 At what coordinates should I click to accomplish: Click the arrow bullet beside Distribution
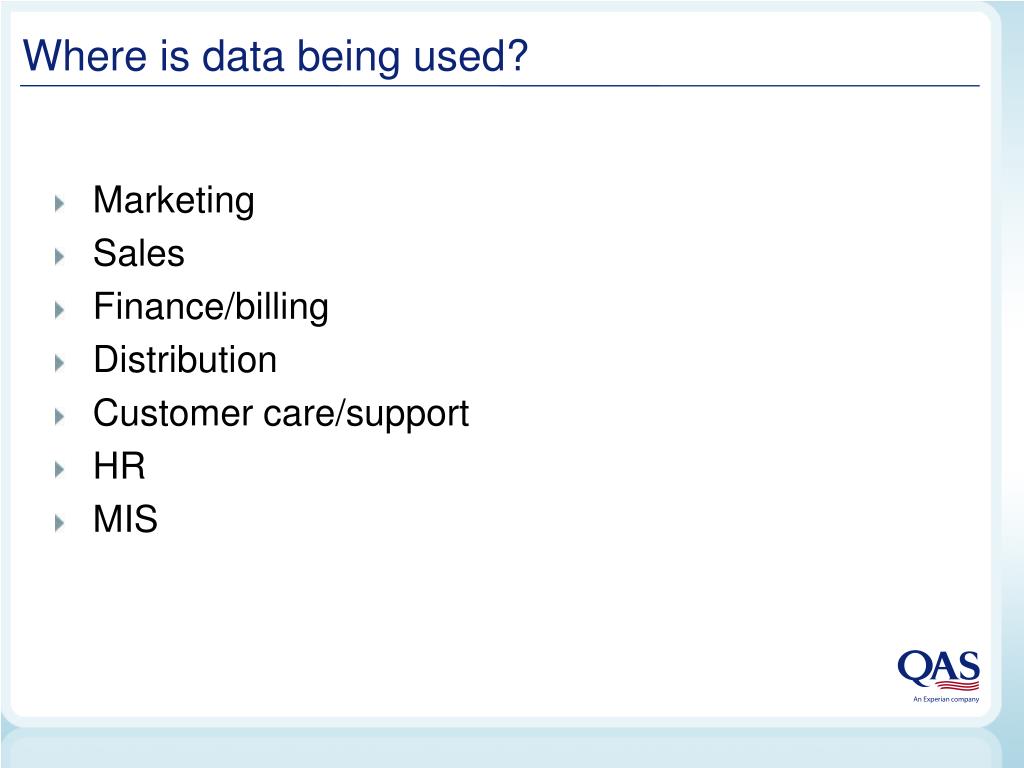[x=59, y=362]
